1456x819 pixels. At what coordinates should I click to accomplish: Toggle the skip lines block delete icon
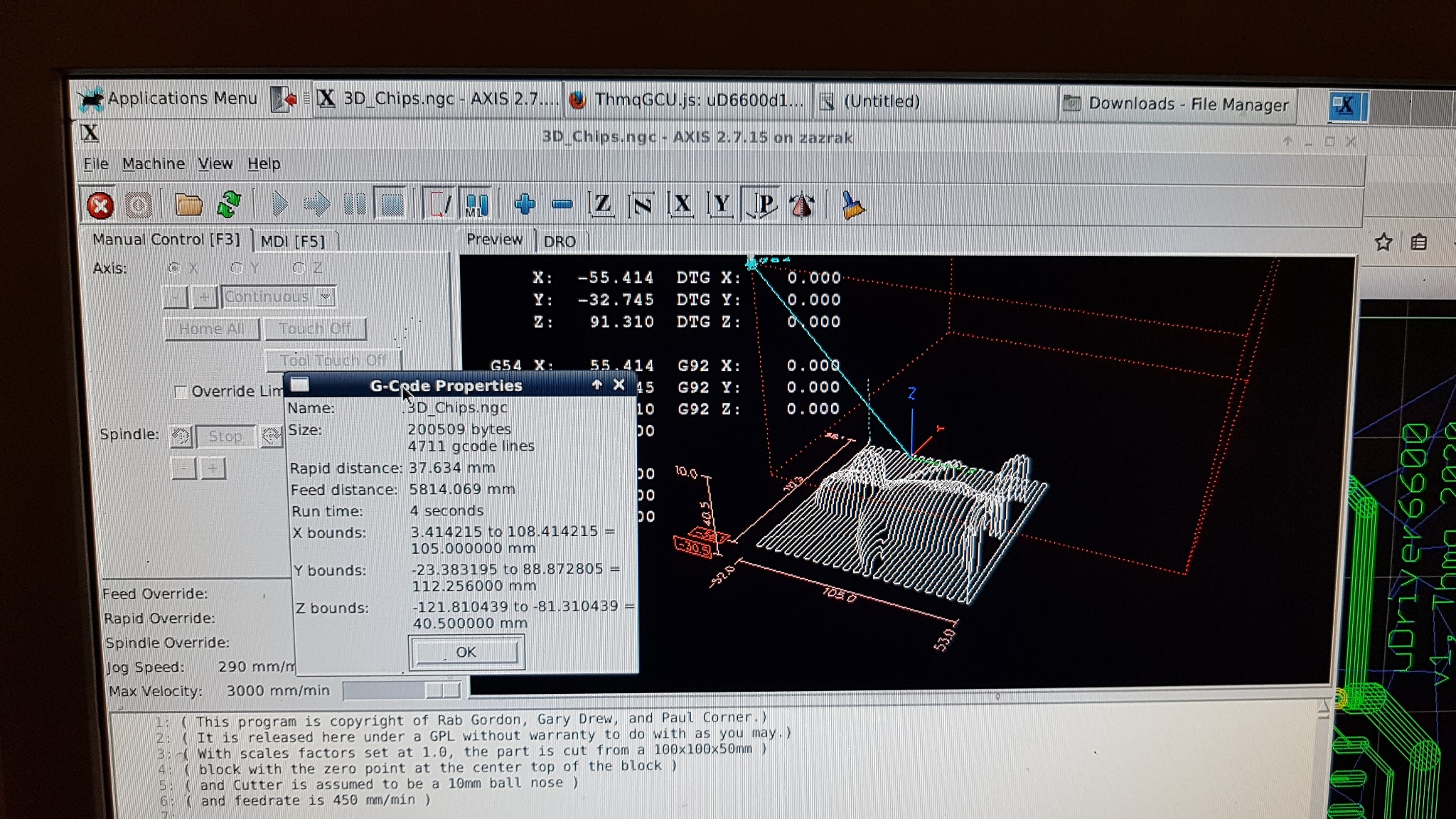click(x=439, y=205)
